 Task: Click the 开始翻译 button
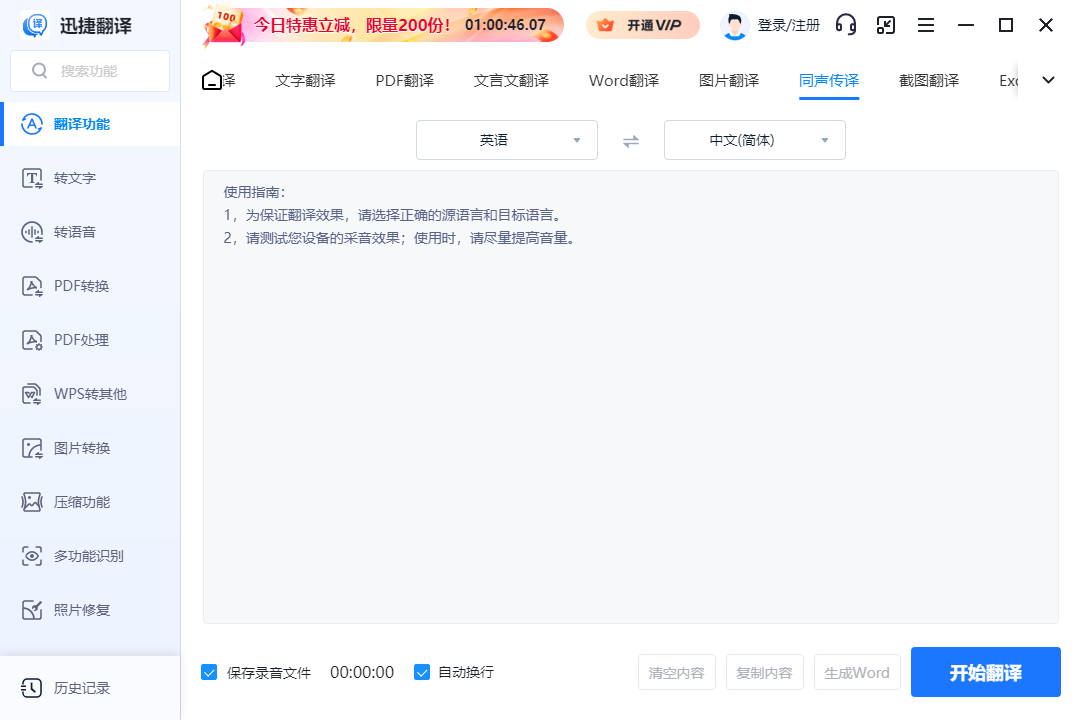tap(986, 672)
